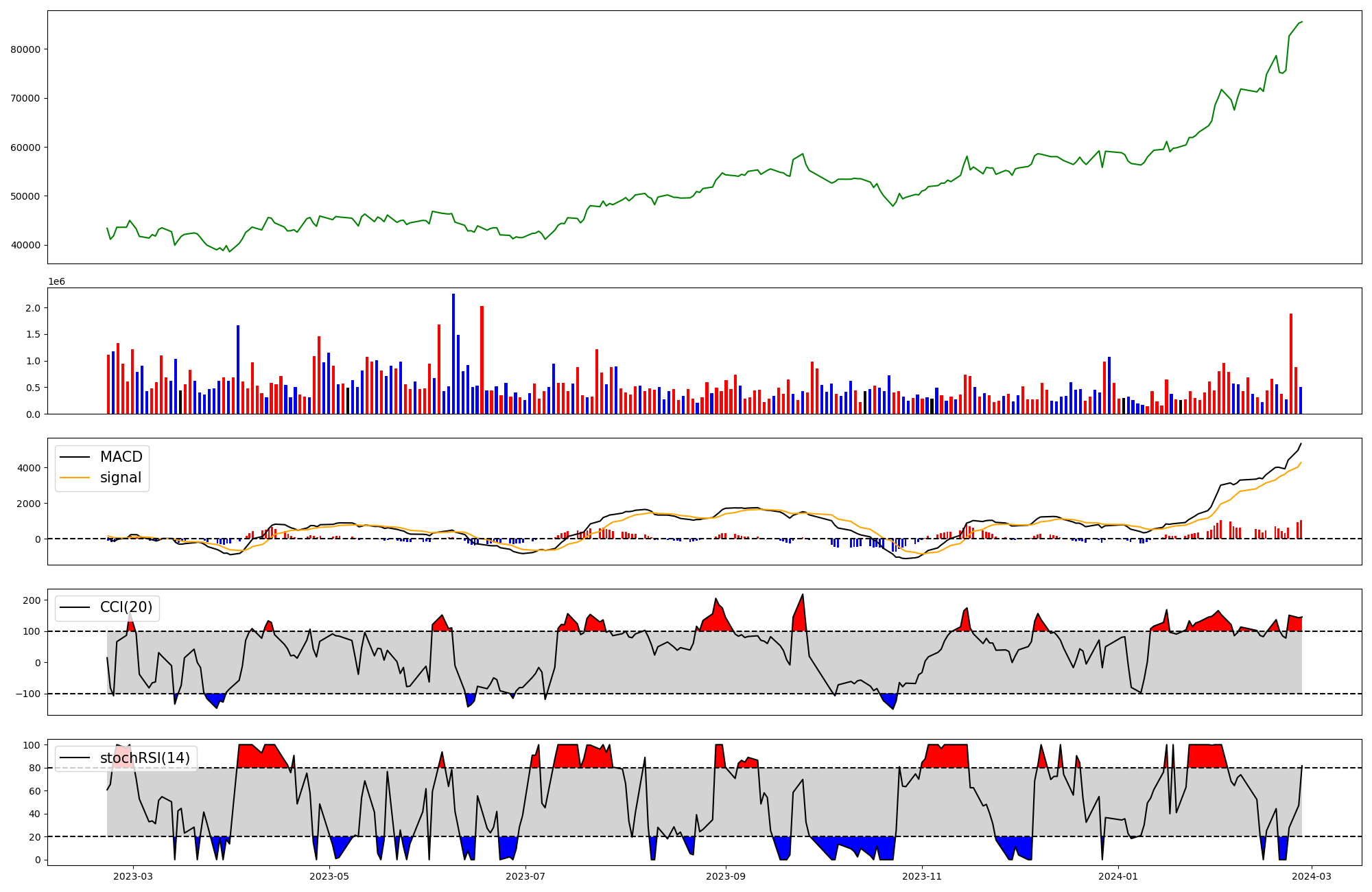Click the 1e6 volume scale label
Image resolution: width=1372 pixels, height=892 pixels.
(56, 282)
